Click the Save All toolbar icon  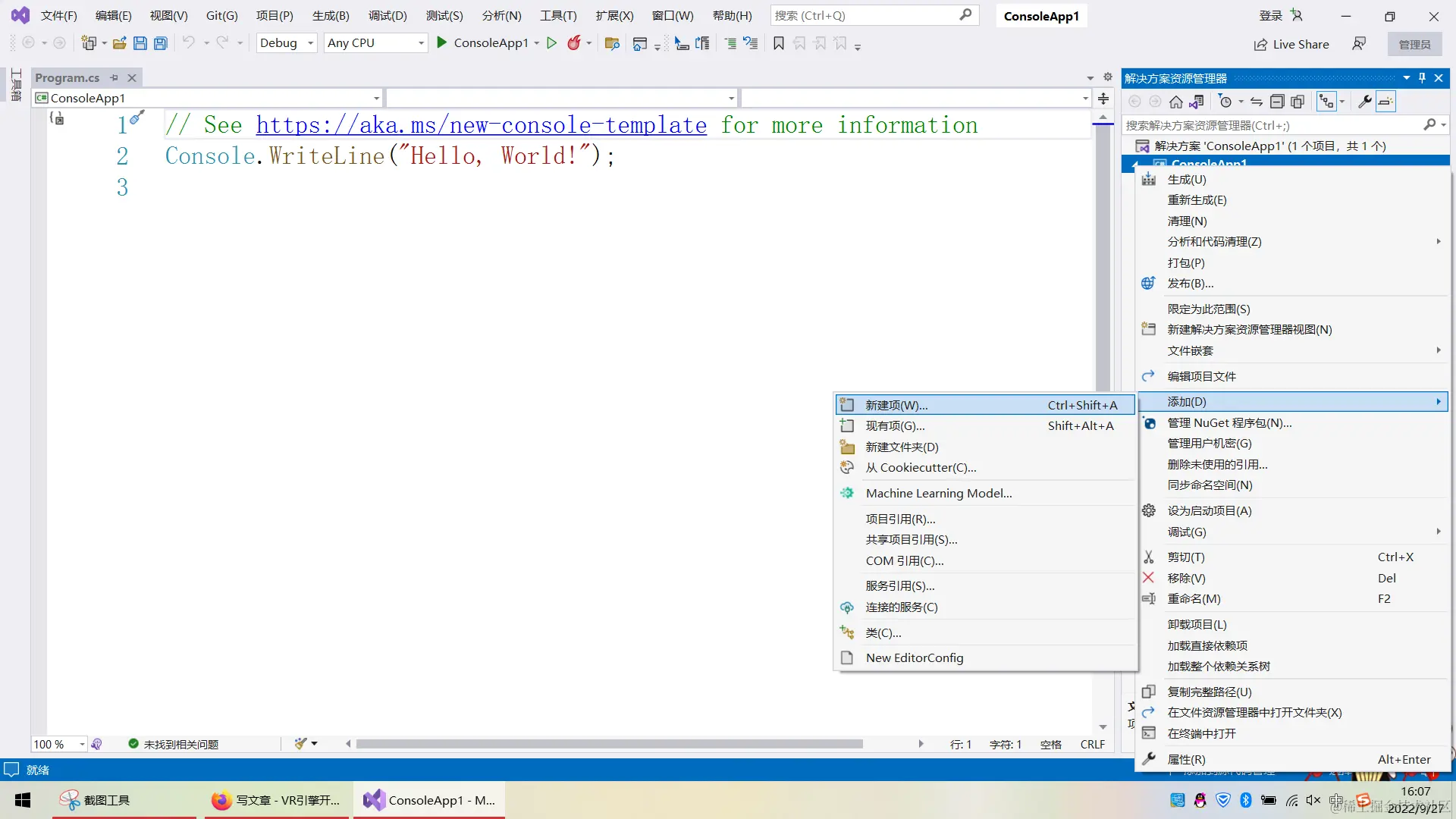160,43
